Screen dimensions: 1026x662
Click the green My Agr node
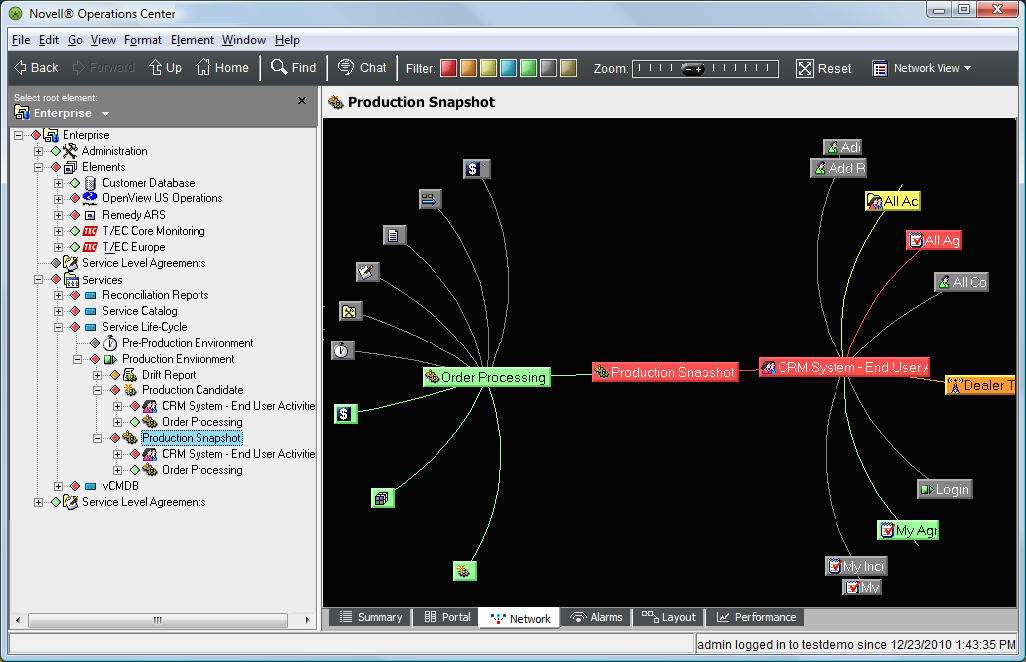[908, 530]
